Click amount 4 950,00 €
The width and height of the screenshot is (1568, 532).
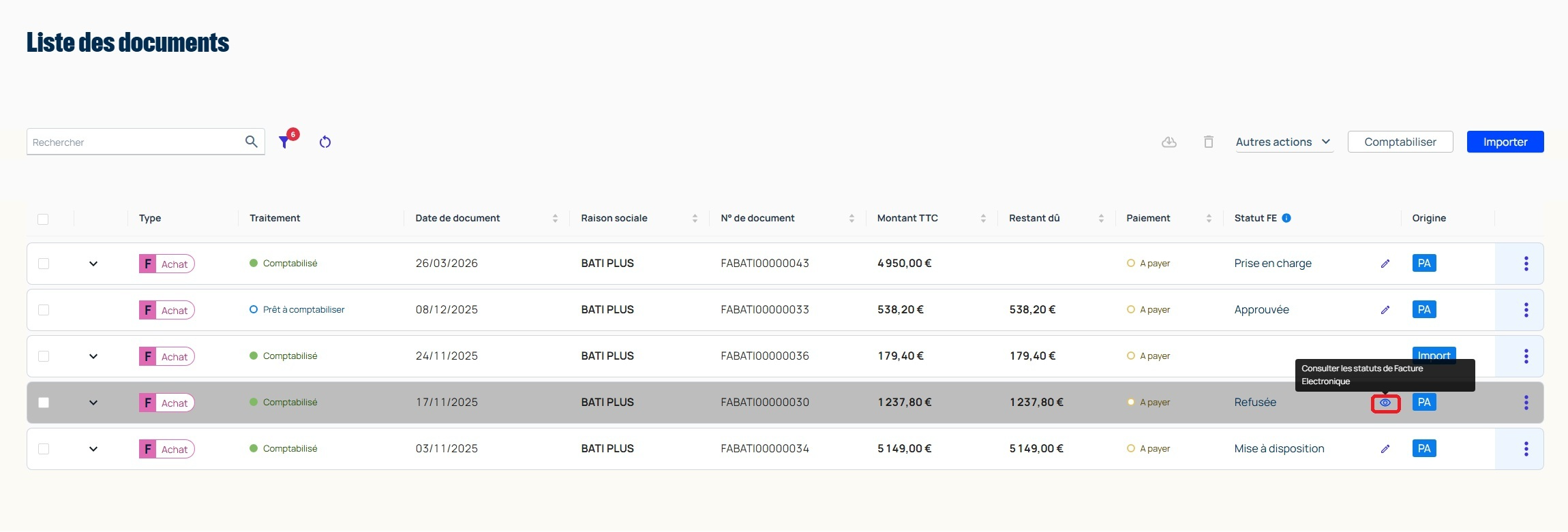pyautogui.click(x=905, y=264)
